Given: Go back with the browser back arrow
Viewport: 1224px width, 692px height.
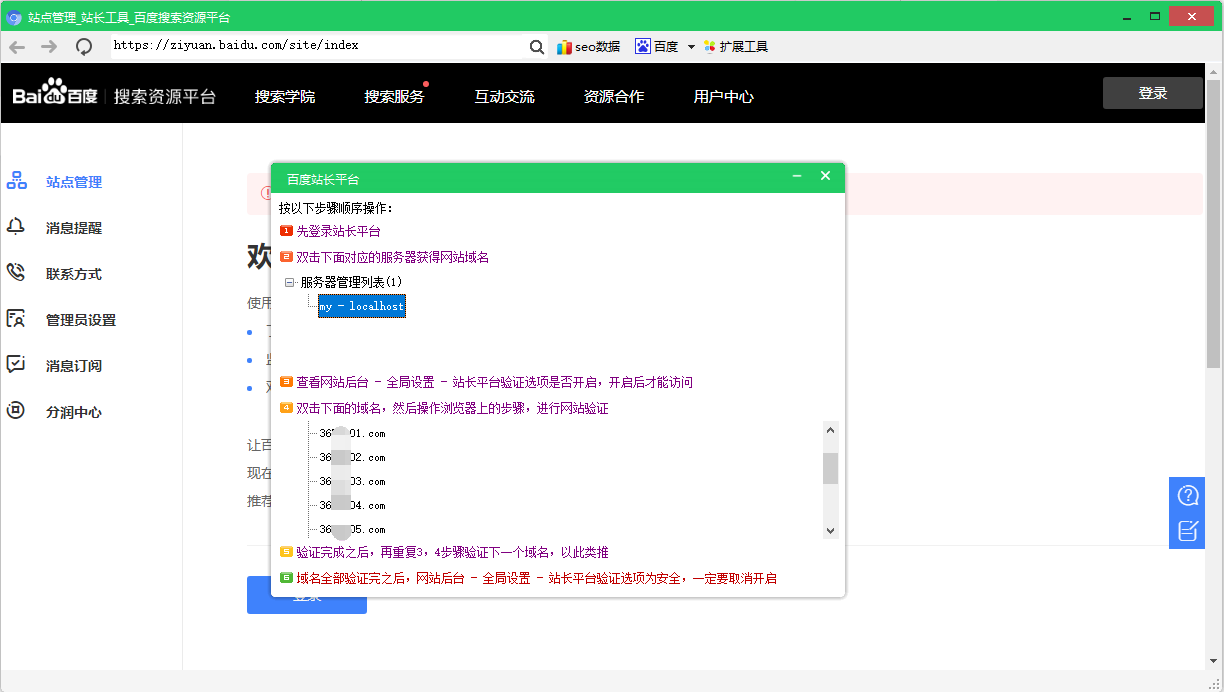Looking at the screenshot, I should click(17, 46).
